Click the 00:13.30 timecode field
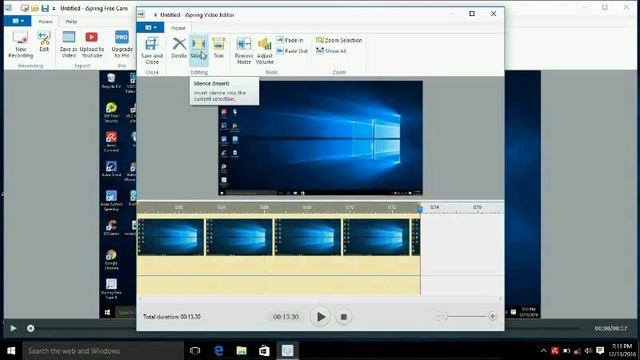The image size is (640, 360). pos(286,317)
